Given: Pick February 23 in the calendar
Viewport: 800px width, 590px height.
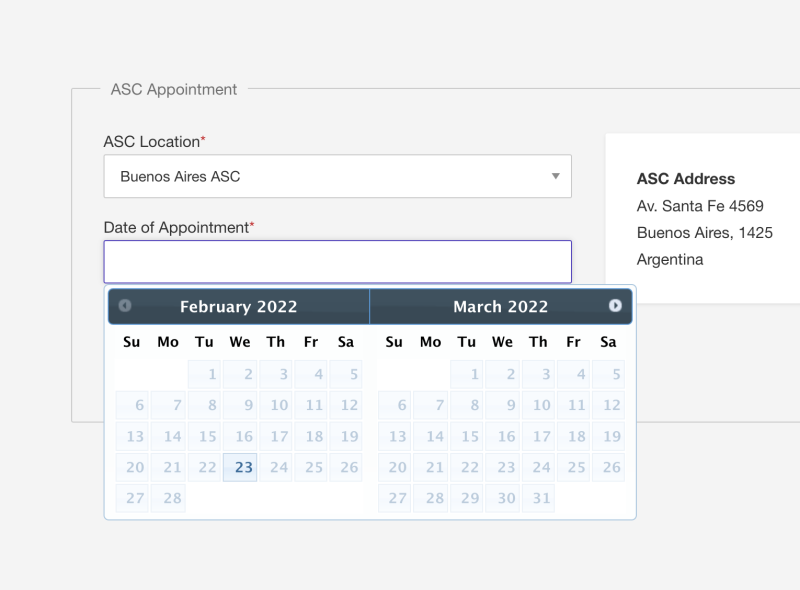Looking at the screenshot, I should (240, 467).
